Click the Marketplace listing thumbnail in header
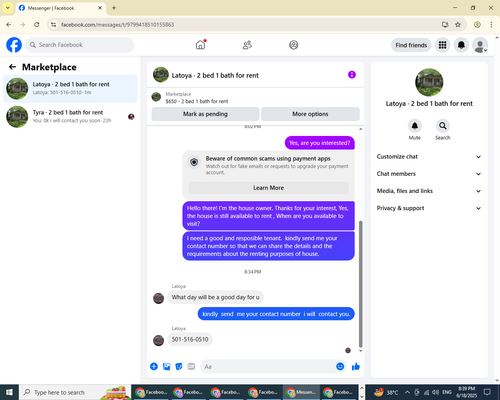500x400 pixels. click(x=156, y=97)
